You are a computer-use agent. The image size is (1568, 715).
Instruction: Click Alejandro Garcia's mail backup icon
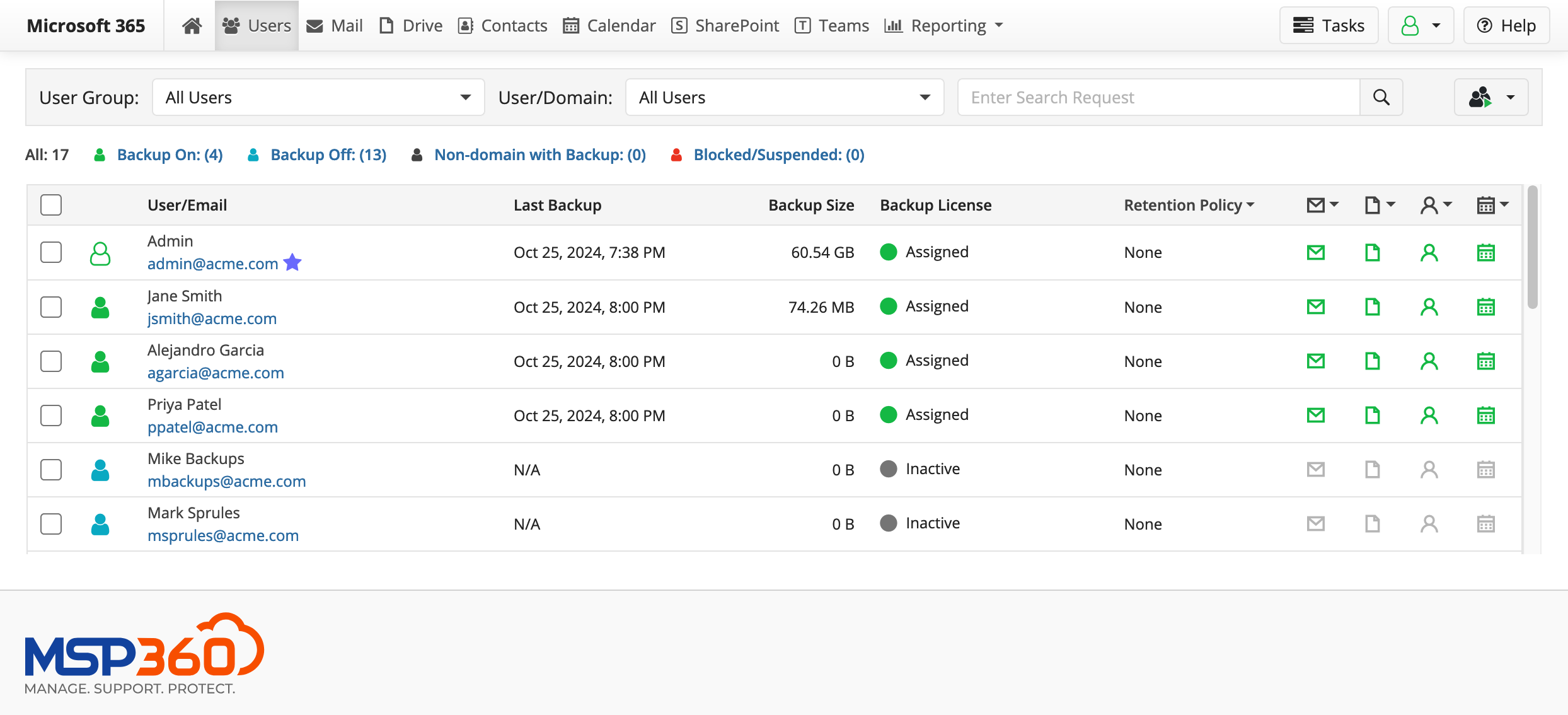tap(1315, 361)
